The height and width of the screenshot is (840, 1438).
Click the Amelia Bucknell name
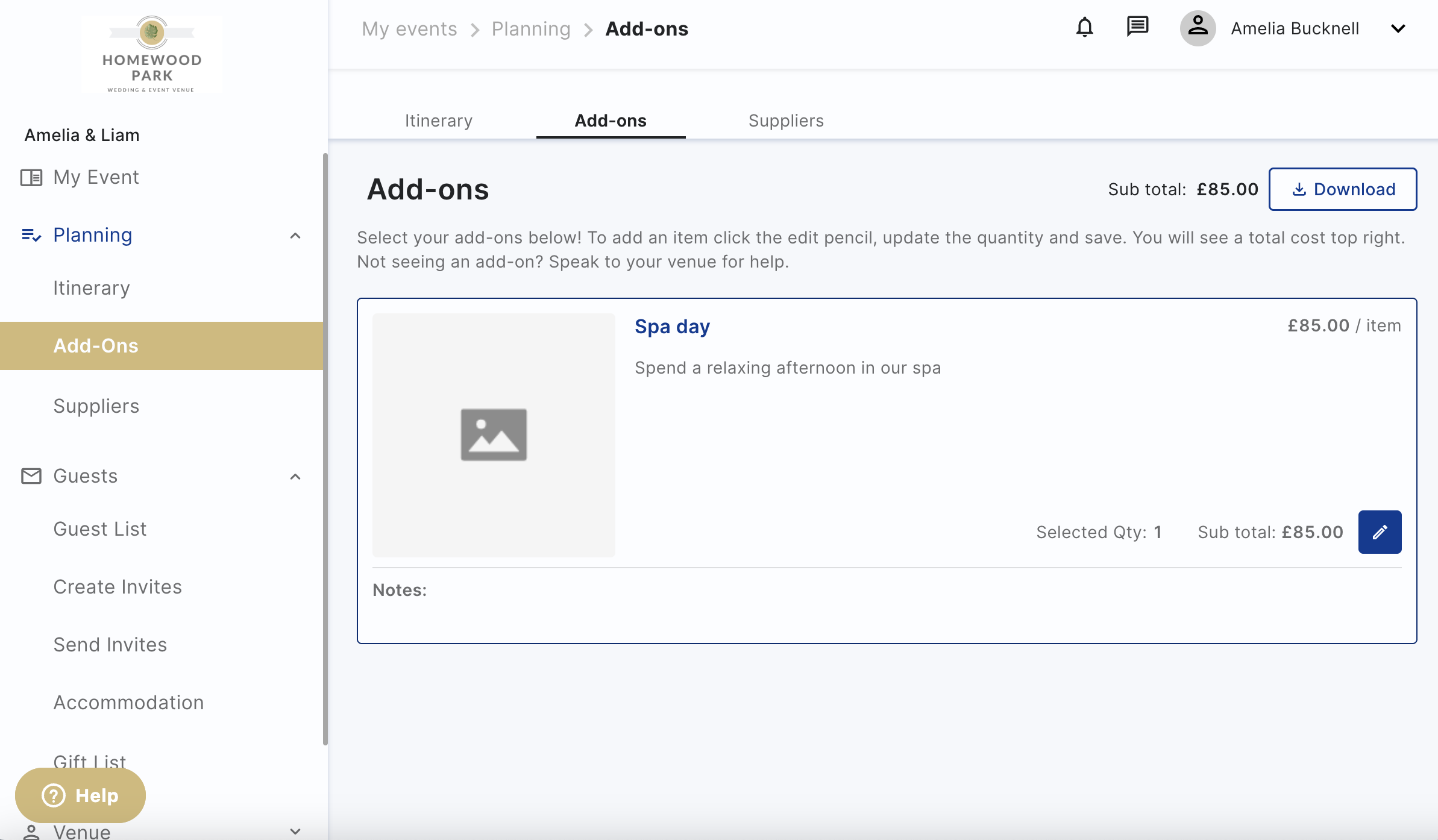tap(1295, 29)
